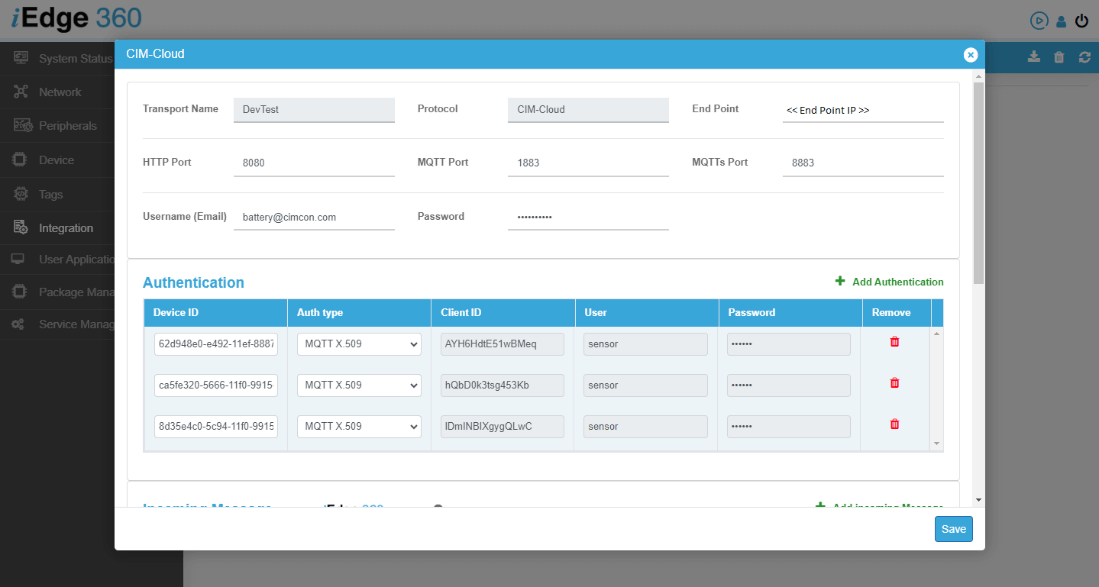
Task: Go to Network in the sidebar
Action: point(60,92)
